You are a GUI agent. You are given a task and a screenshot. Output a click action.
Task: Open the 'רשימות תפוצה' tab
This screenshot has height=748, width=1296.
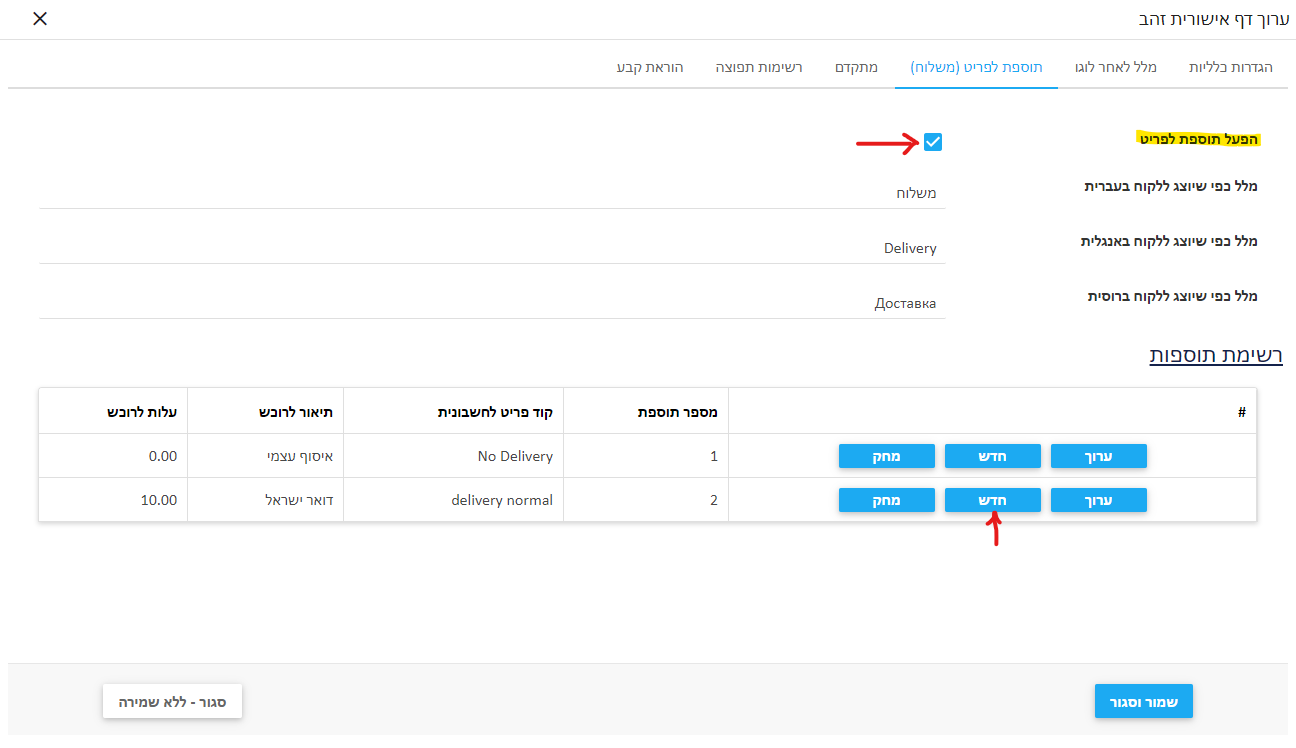[759, 67]
